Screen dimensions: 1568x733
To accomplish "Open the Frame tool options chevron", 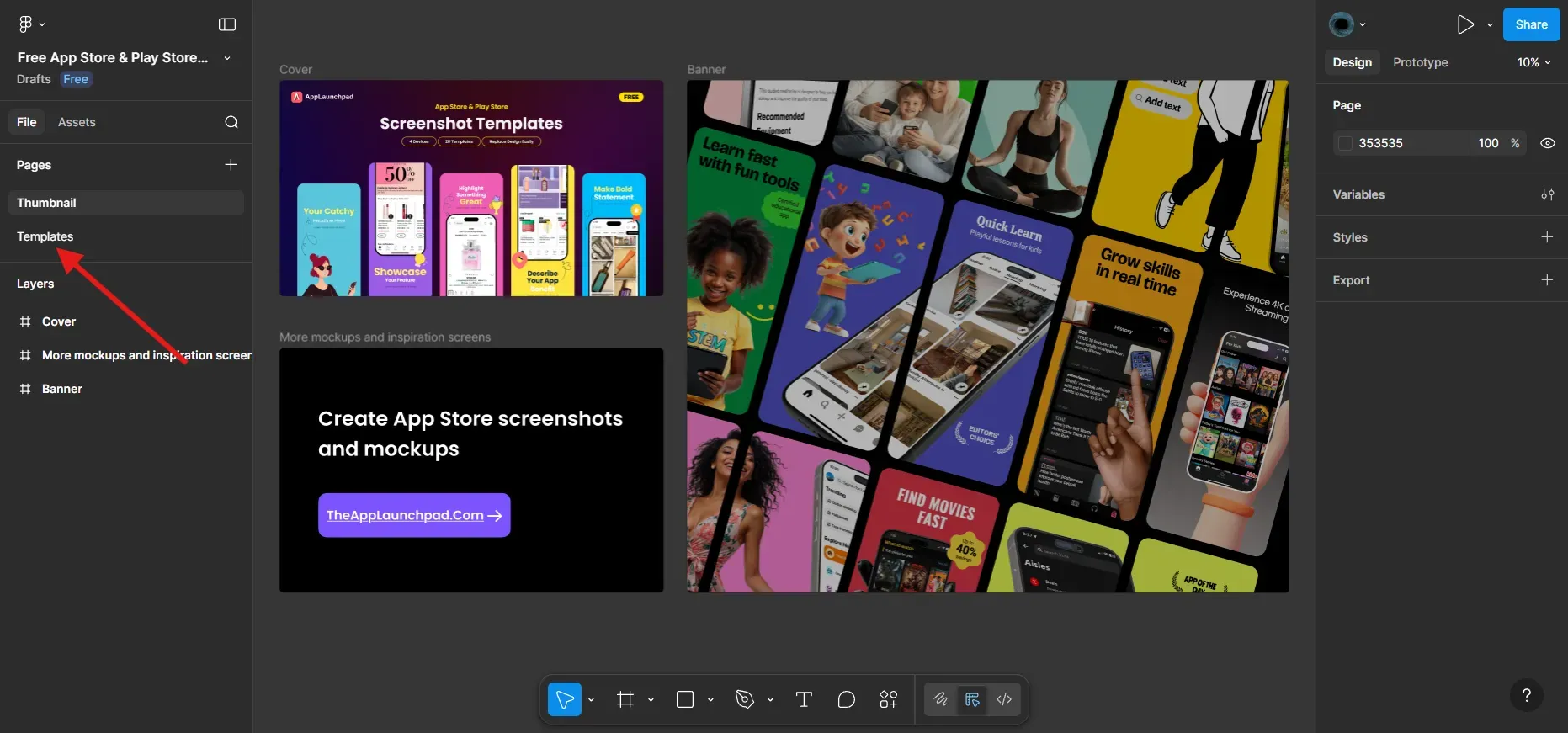I will tap(651, 699).
